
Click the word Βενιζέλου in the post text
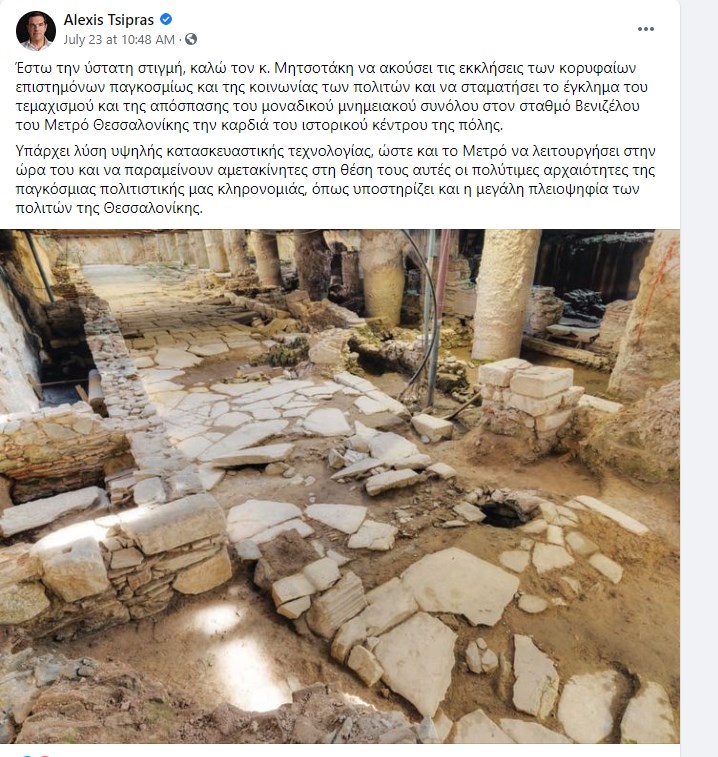coord(606,106)
